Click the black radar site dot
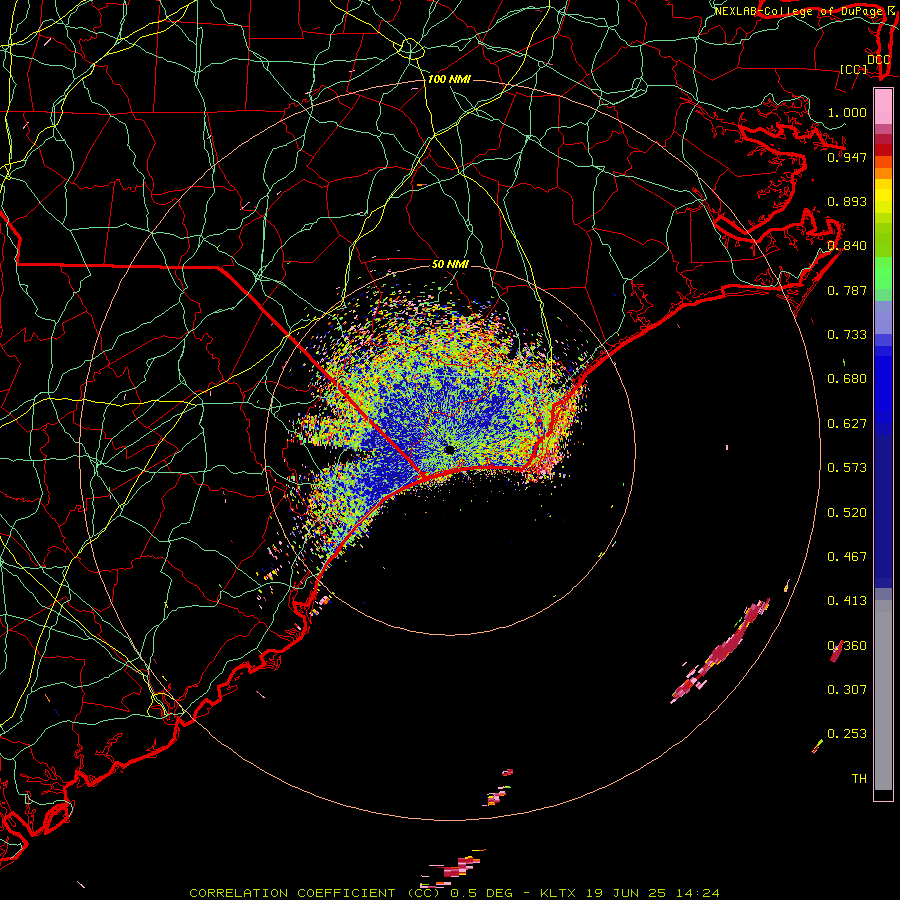The width and height of the screenshot is (900, 900). [x=449, y=449]
